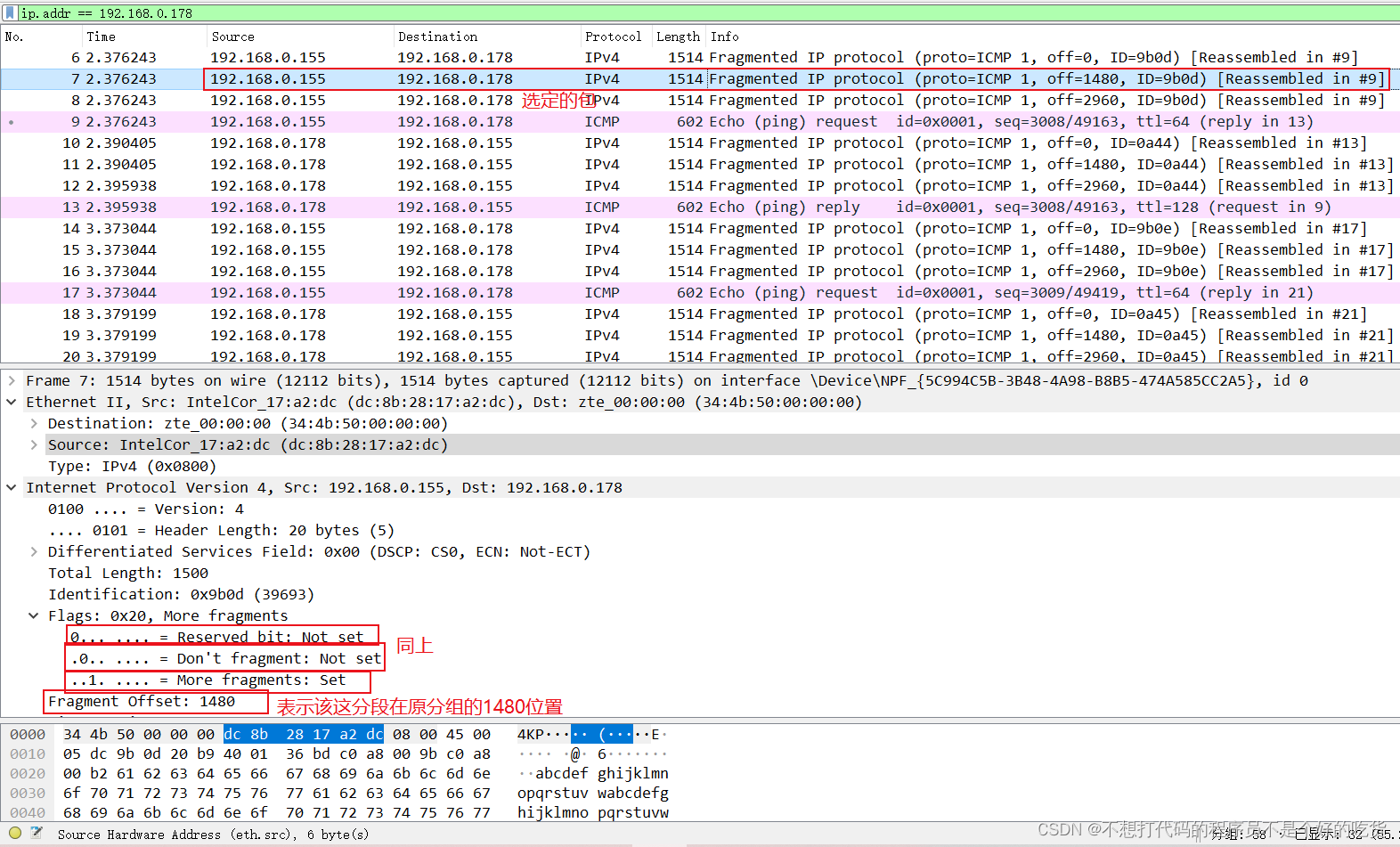Select packet 6 with off=0 ID=9b0d
The width and height of the screenshot is (1400, 847).
coord(700,57)
